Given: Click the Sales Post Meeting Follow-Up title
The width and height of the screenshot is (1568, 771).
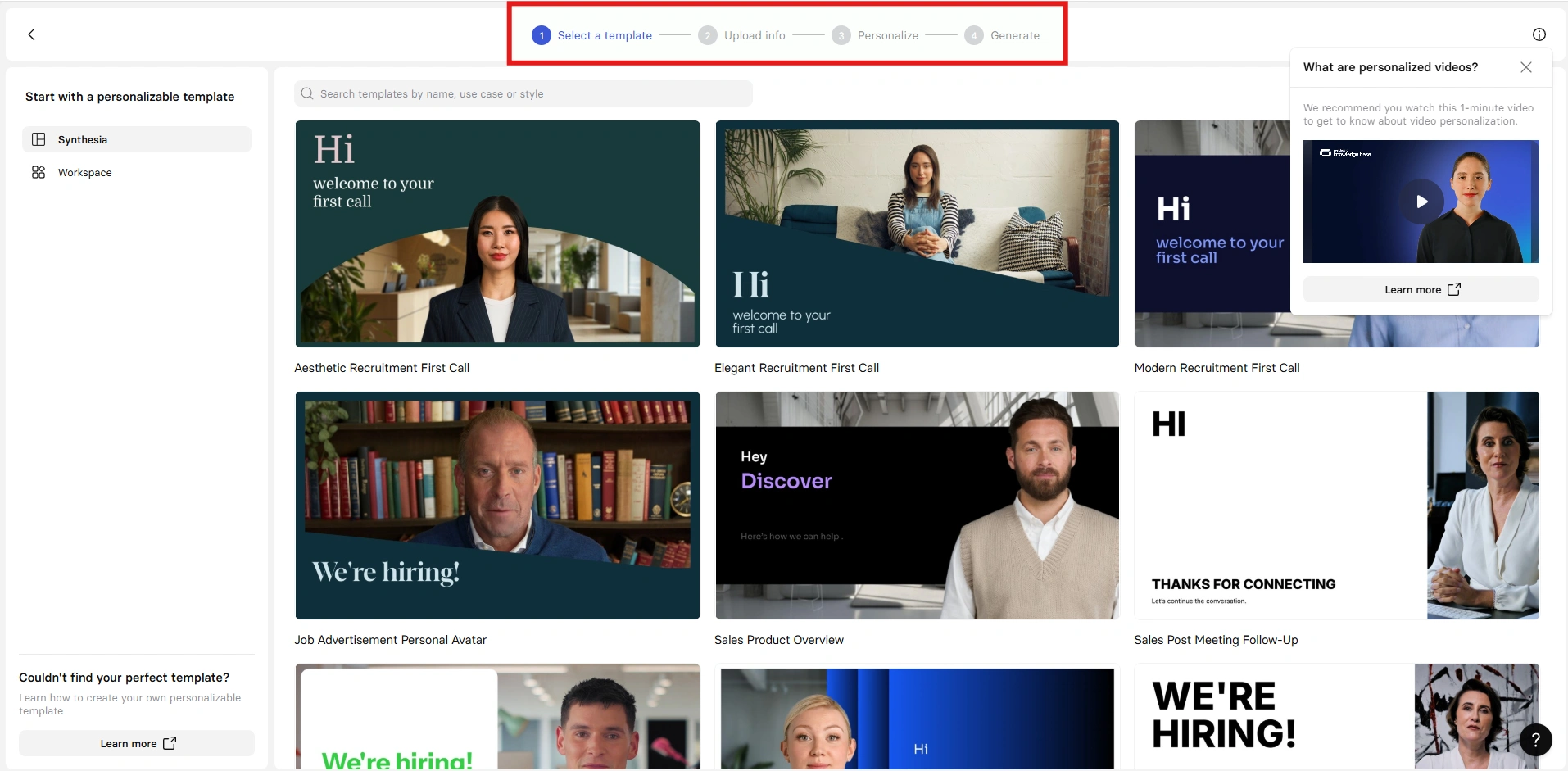Looking at the screenshot, I should pyautogui.click(x=1216, y=640).
